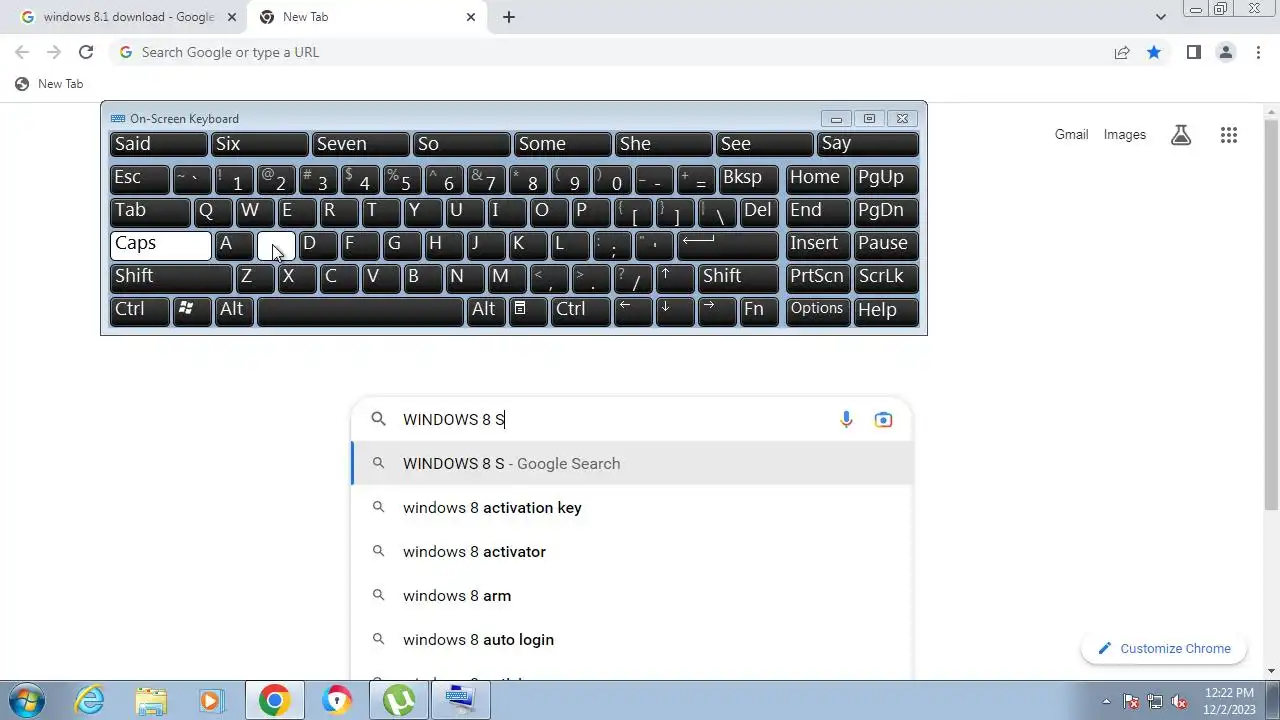Click the up arrow key on keyboard
1280x720 pixels.
[676, 277]
